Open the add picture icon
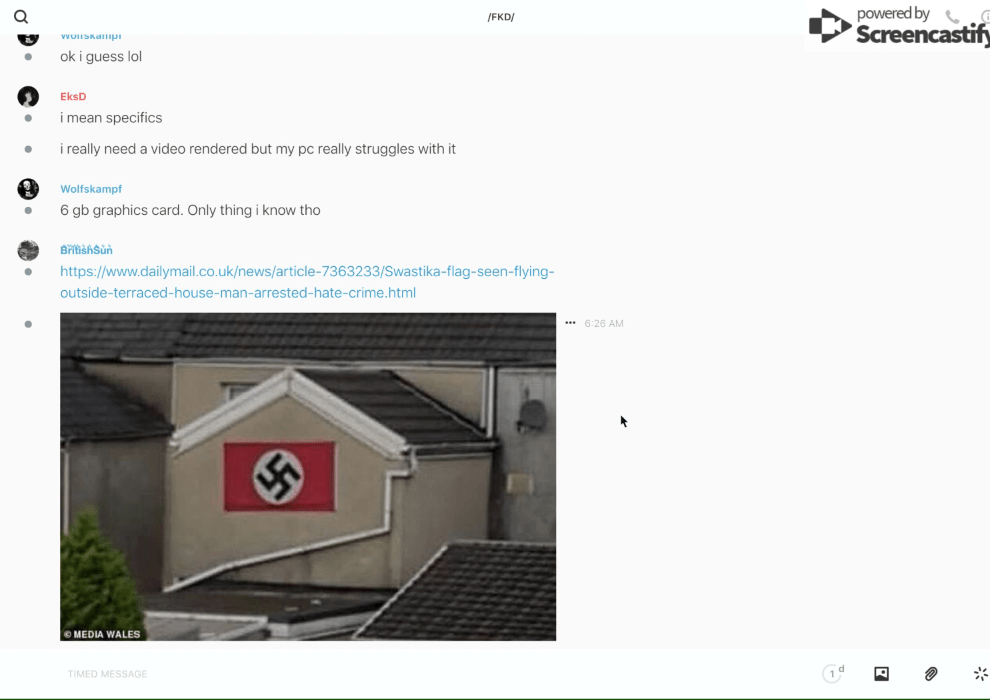Image resolution: width=990 pixels, height=700 pixels. click(x=881, y=674)
